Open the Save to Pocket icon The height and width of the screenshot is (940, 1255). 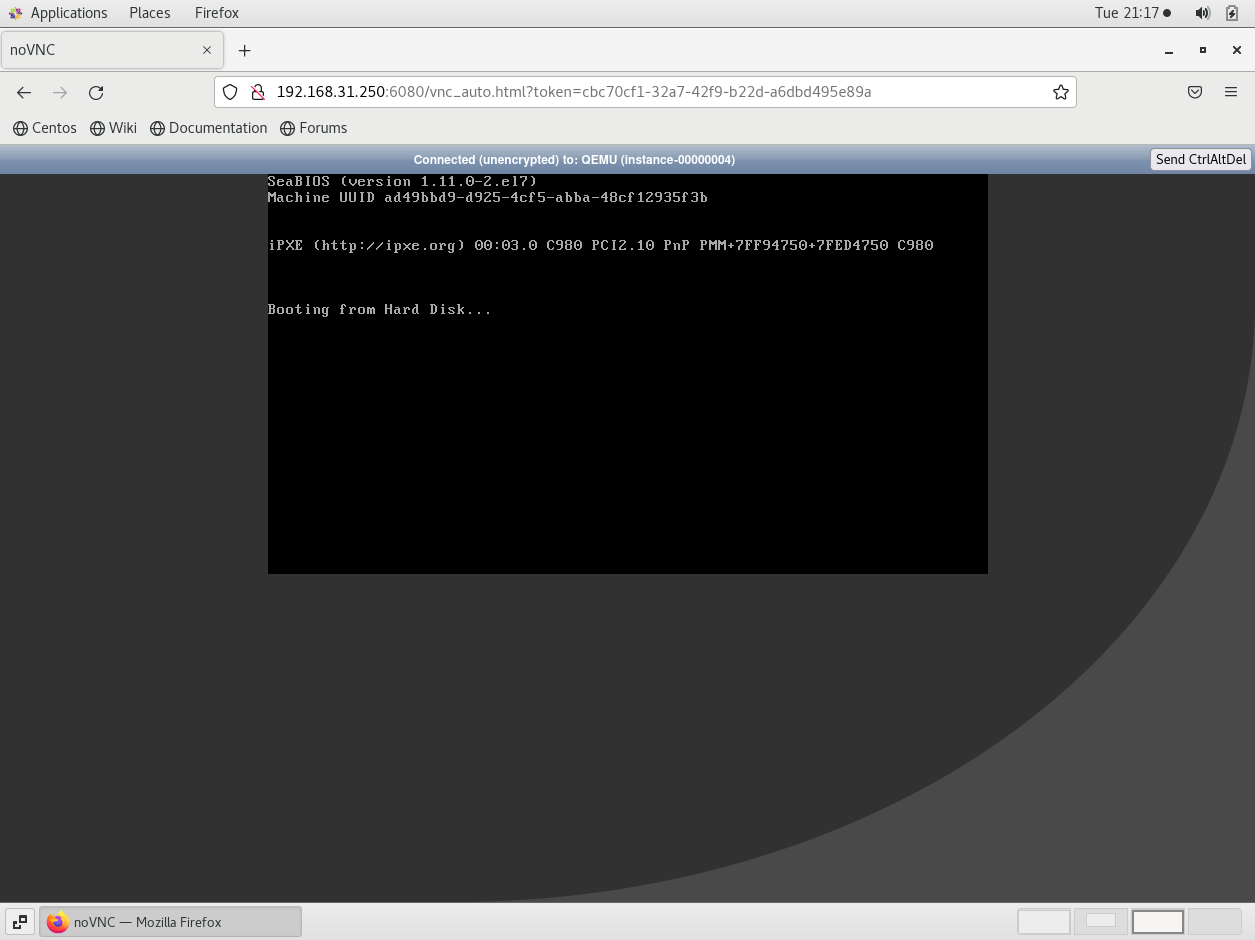tap(1195, 92)
